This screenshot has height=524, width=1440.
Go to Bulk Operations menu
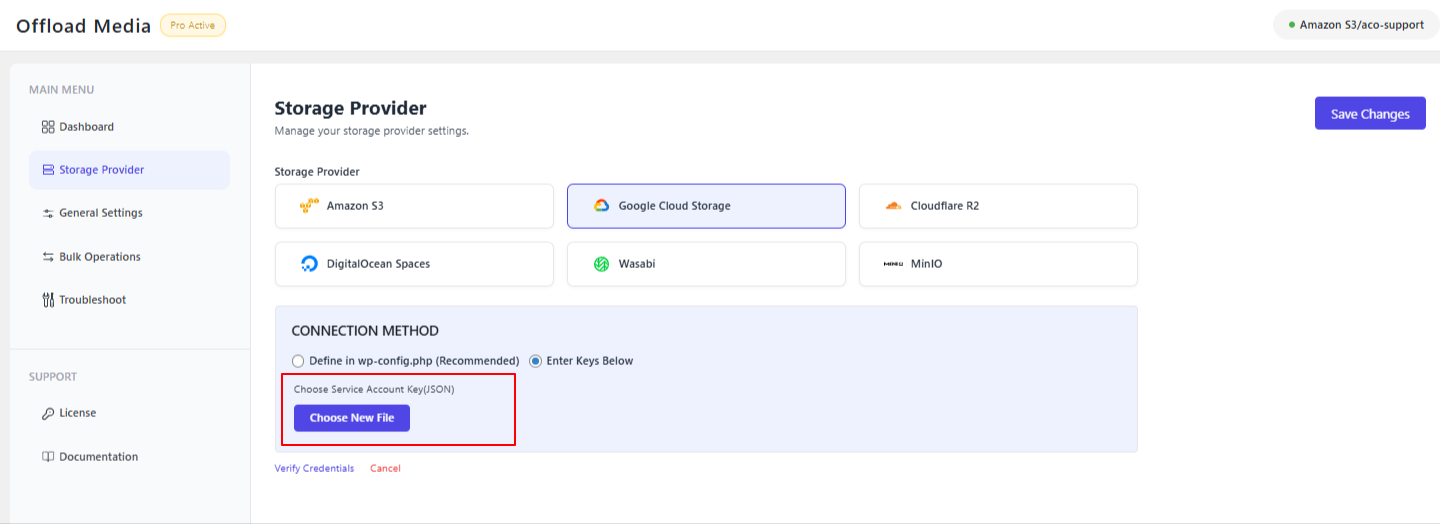coord(100,257)
